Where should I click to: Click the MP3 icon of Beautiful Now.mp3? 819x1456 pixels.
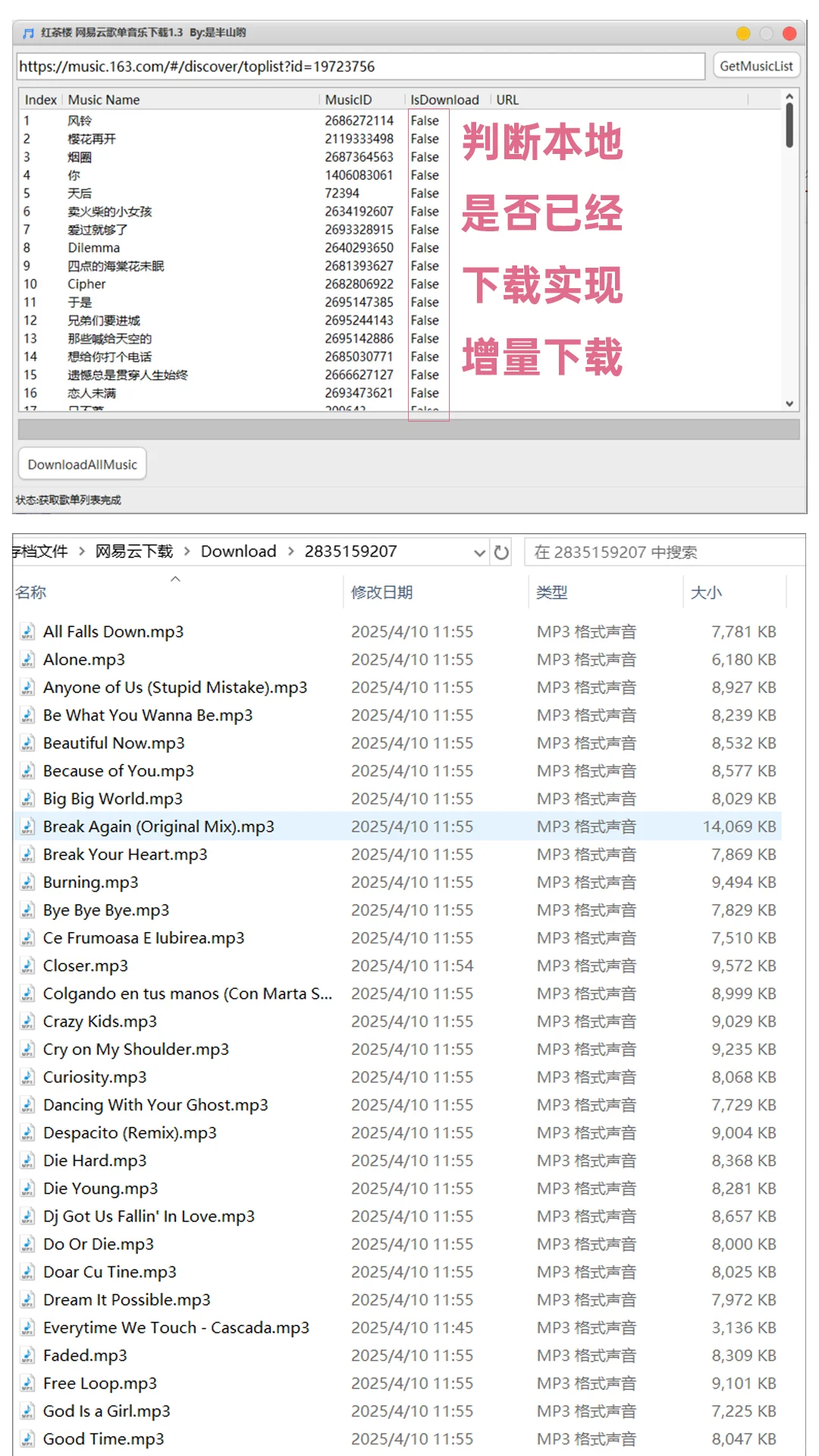(x=27, y=743)
